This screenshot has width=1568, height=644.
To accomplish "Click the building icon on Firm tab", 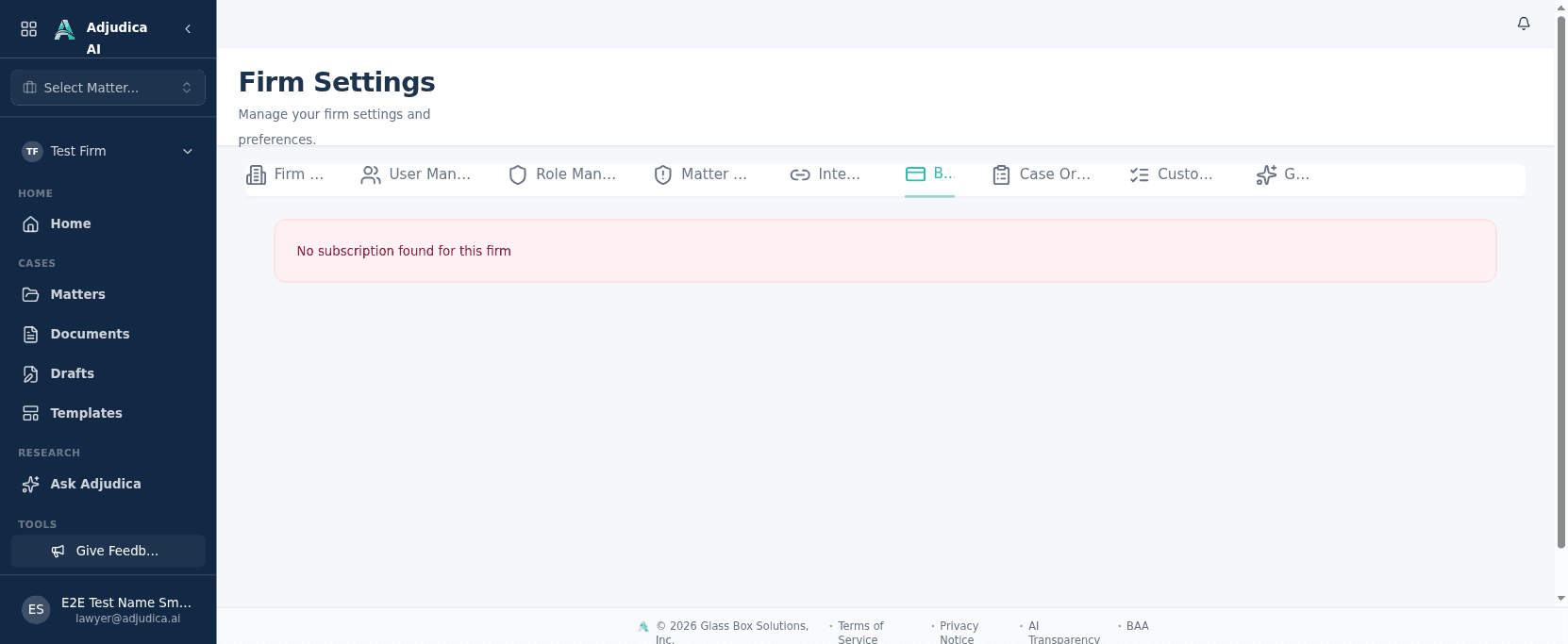I will 256,174.
